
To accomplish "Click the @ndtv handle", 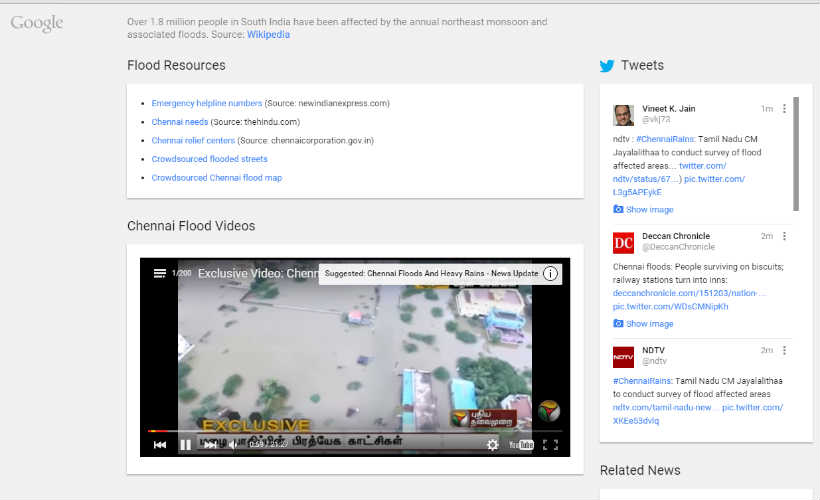I will [x=654, y=361].
